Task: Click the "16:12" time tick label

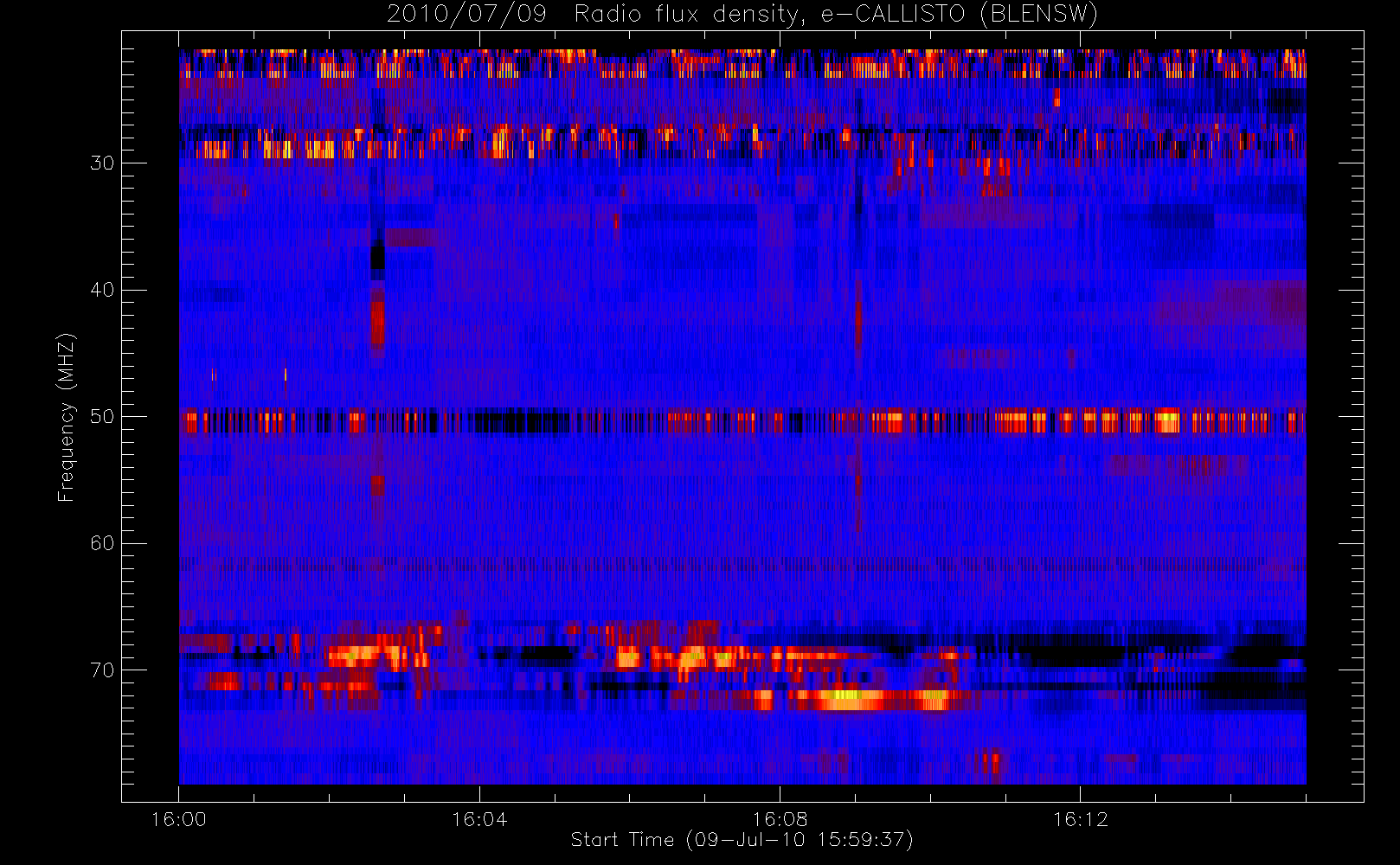Action: coord(1080,819)
